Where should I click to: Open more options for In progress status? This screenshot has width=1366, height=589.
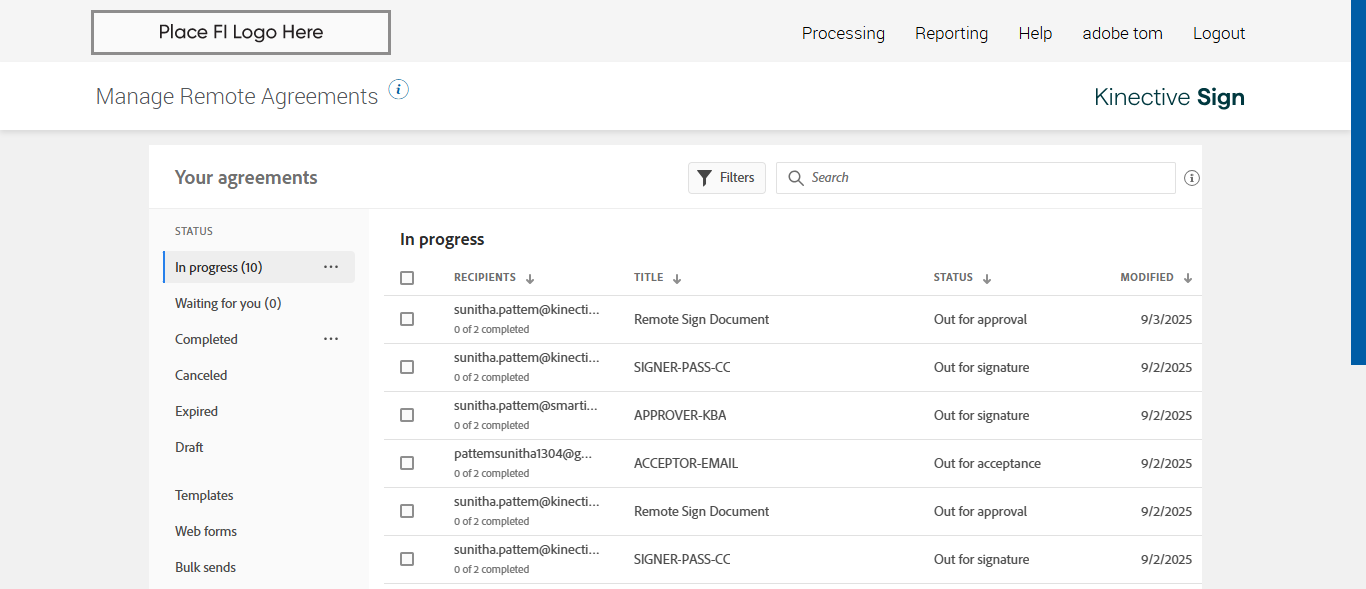pos(331,267)
